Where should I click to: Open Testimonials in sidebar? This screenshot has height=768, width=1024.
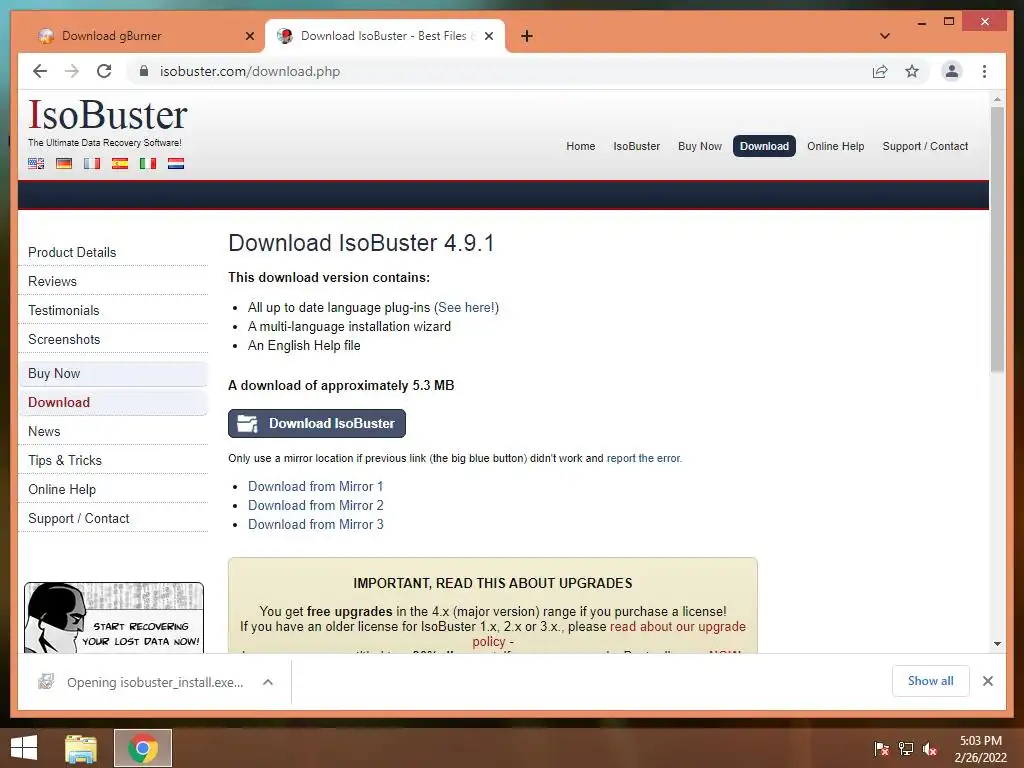tap(63, 310)
